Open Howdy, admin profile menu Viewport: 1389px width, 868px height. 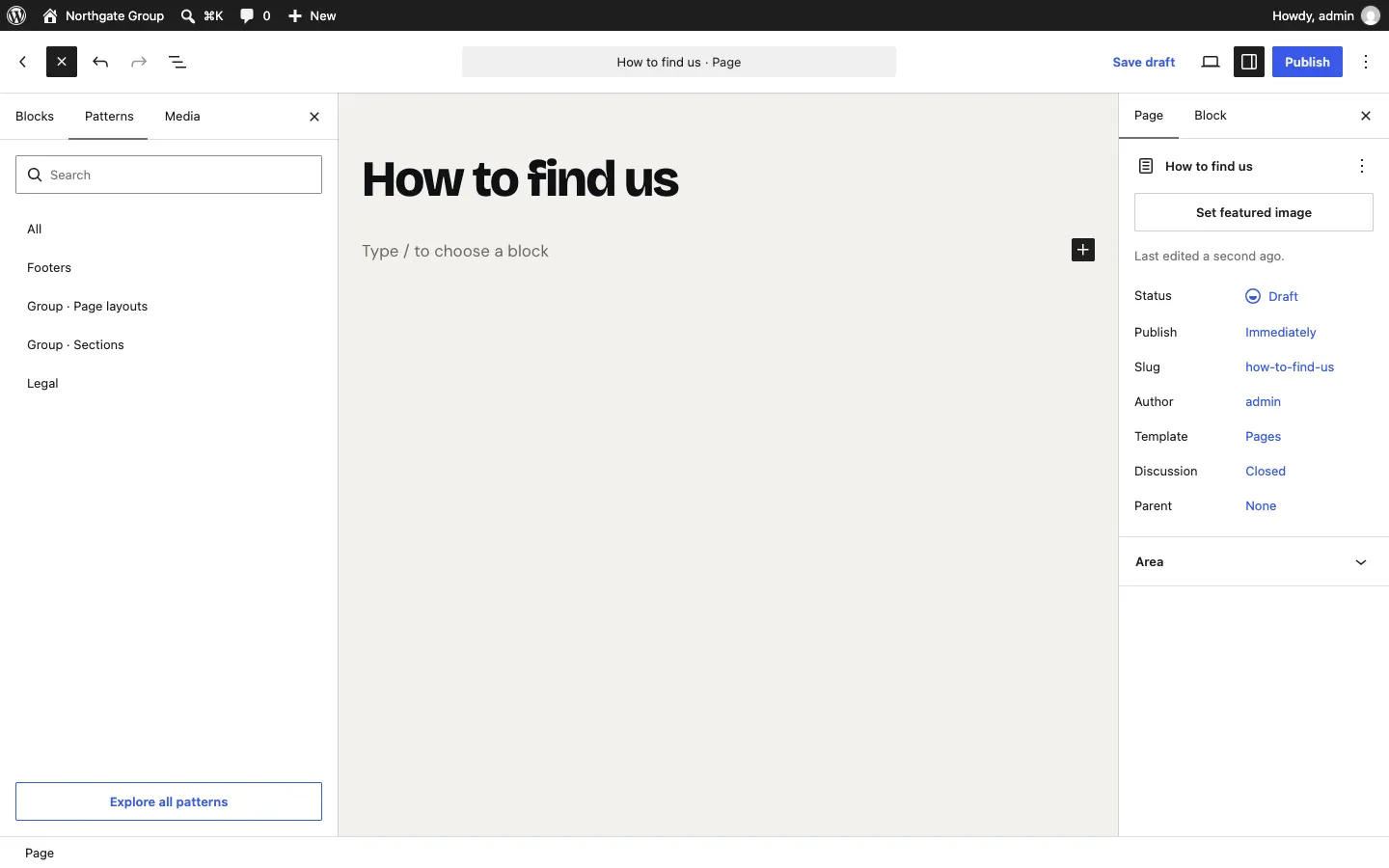pyautogui.click(x=1326, y=15)
